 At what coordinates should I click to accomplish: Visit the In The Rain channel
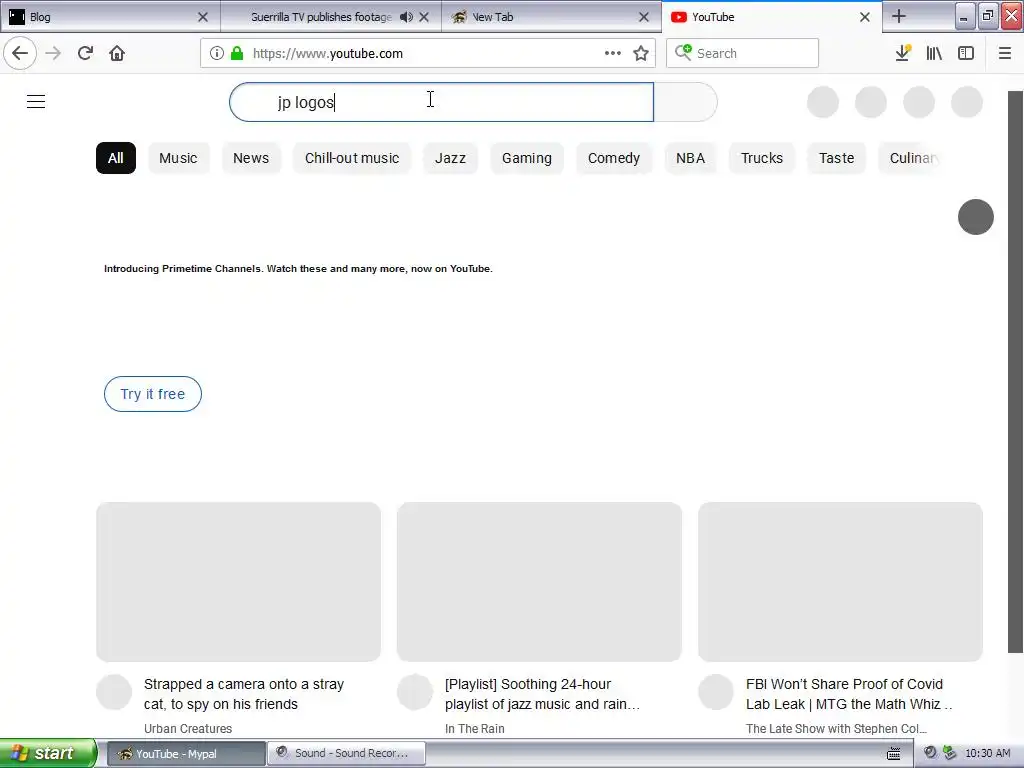[475, 729]
